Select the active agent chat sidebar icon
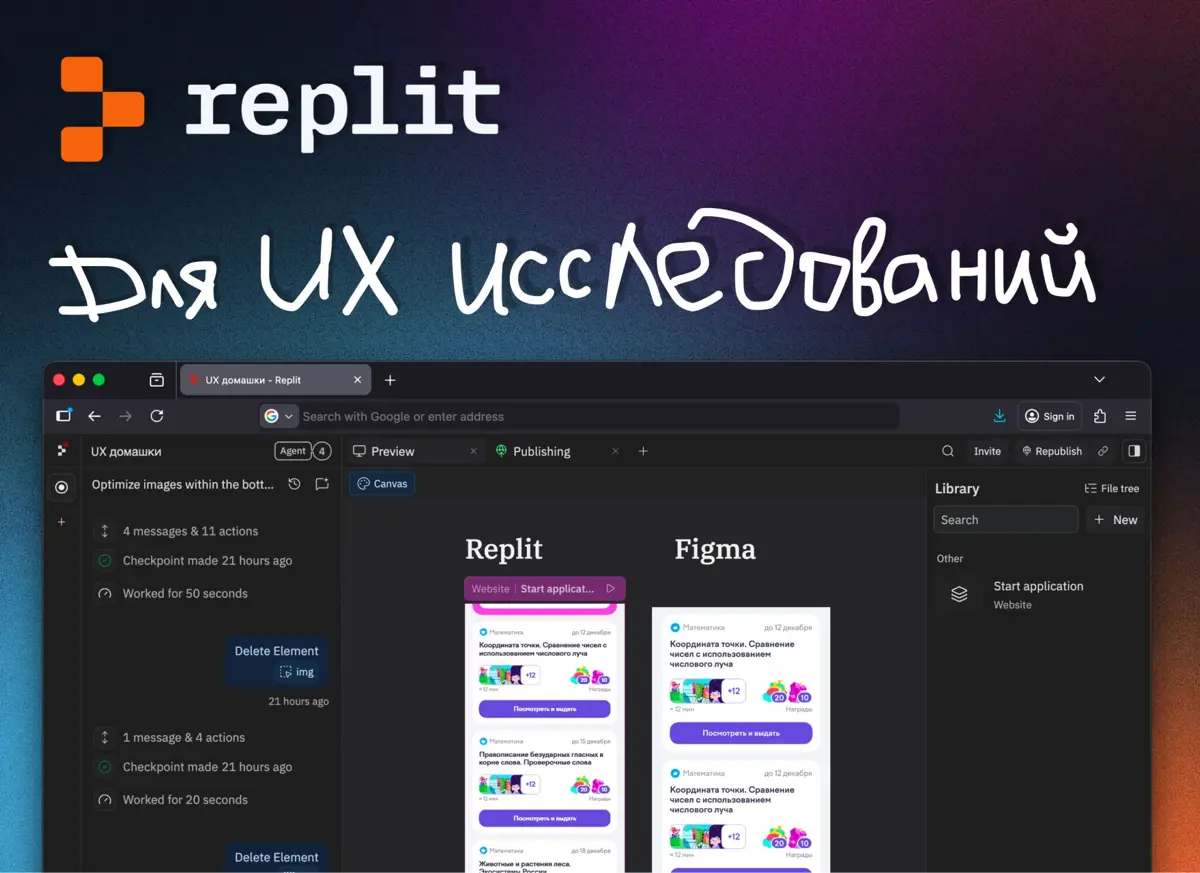Image resolution: width=1200 pixels, height=873 pixels. tap(62, 487)
